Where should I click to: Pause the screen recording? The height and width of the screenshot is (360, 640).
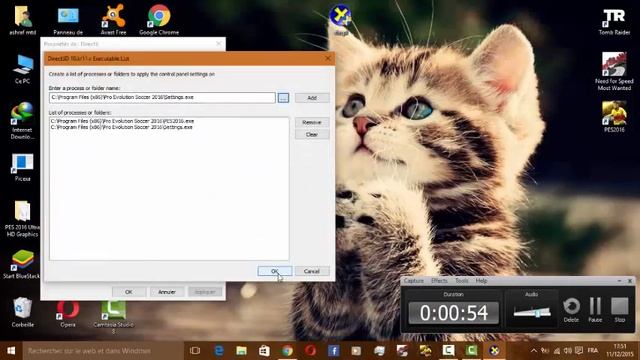[x=595, y=309]
